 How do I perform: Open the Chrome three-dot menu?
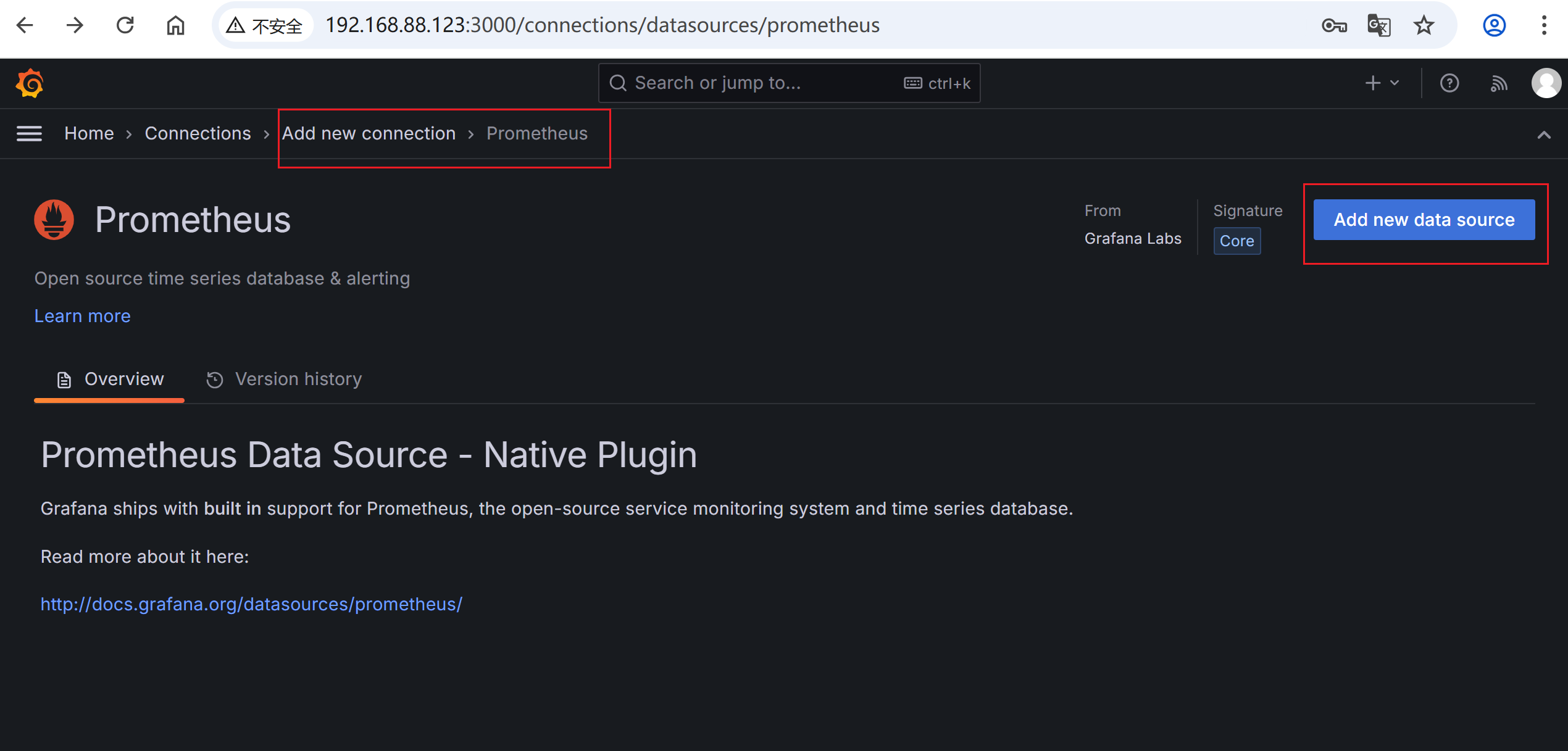pos(1544,25)
